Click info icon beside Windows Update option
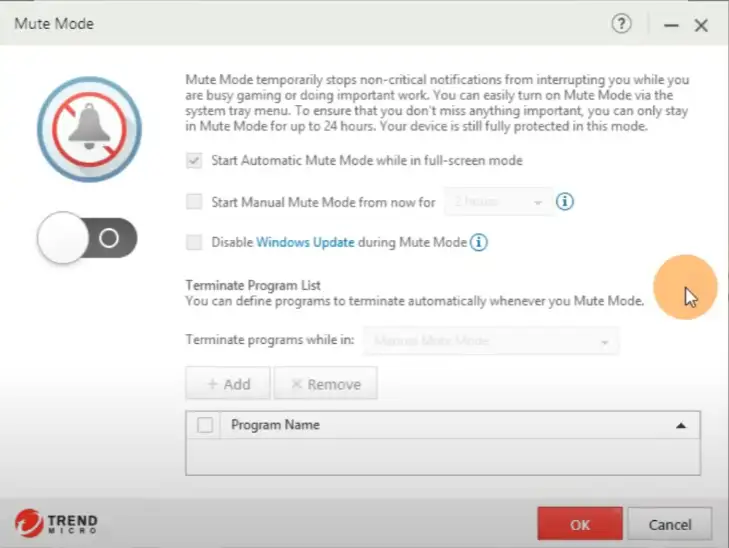Viewport: 729px width, 548px height. [479, 242]
